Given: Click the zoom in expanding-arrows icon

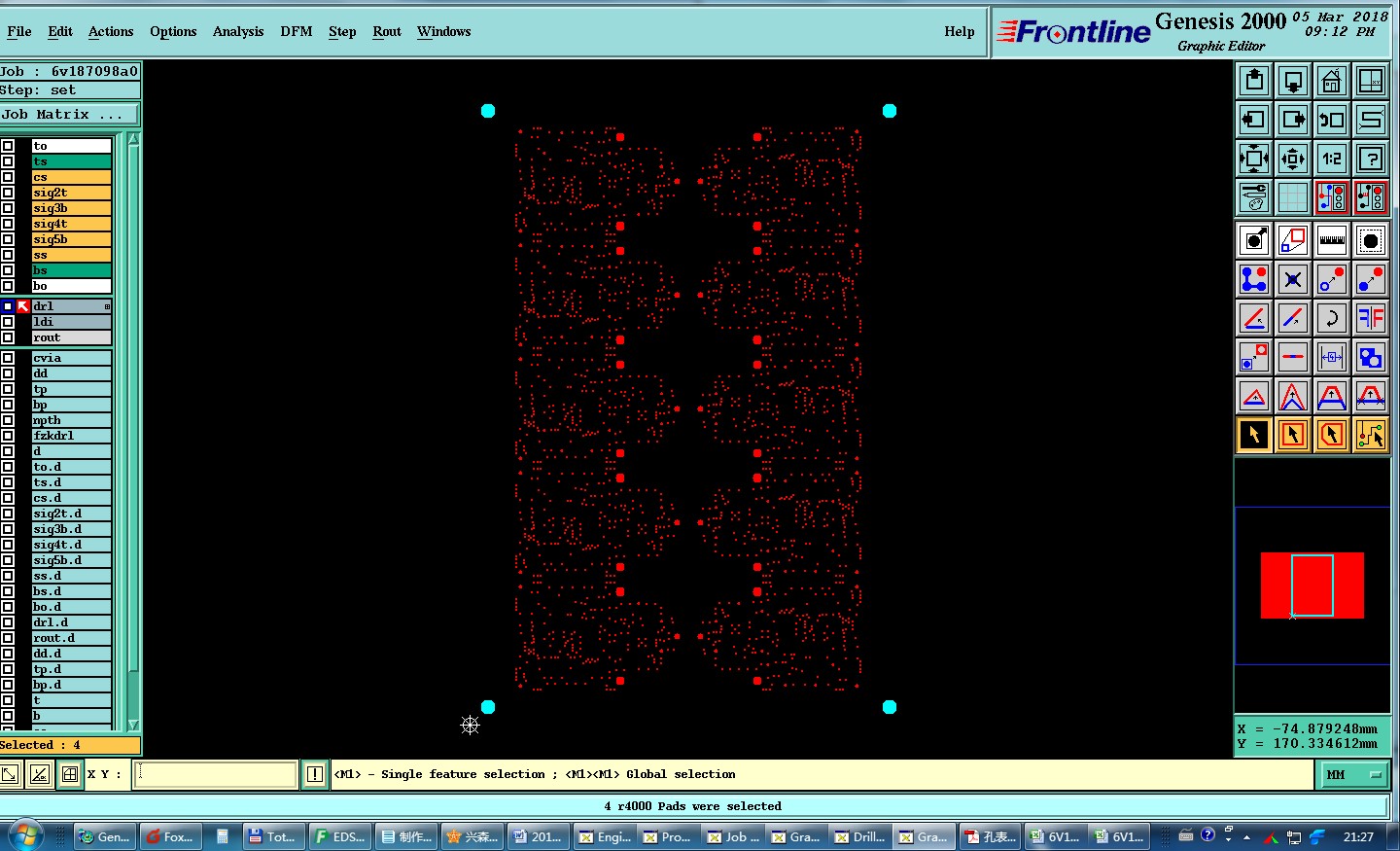Looking at the screenshot, I should (x=1254, y=159).
